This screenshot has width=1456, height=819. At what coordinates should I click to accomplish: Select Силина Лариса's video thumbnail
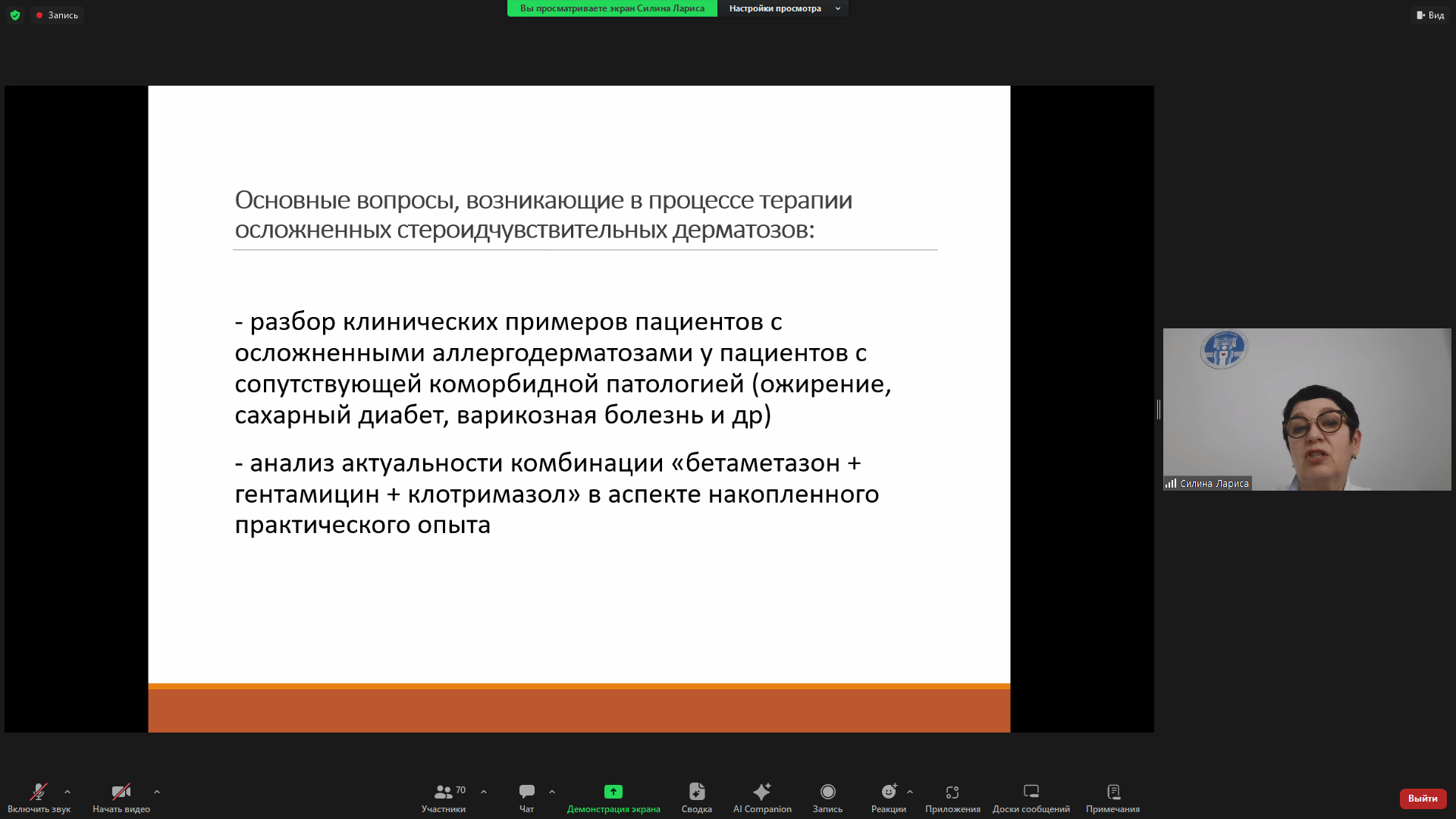tap(1306, 409)
